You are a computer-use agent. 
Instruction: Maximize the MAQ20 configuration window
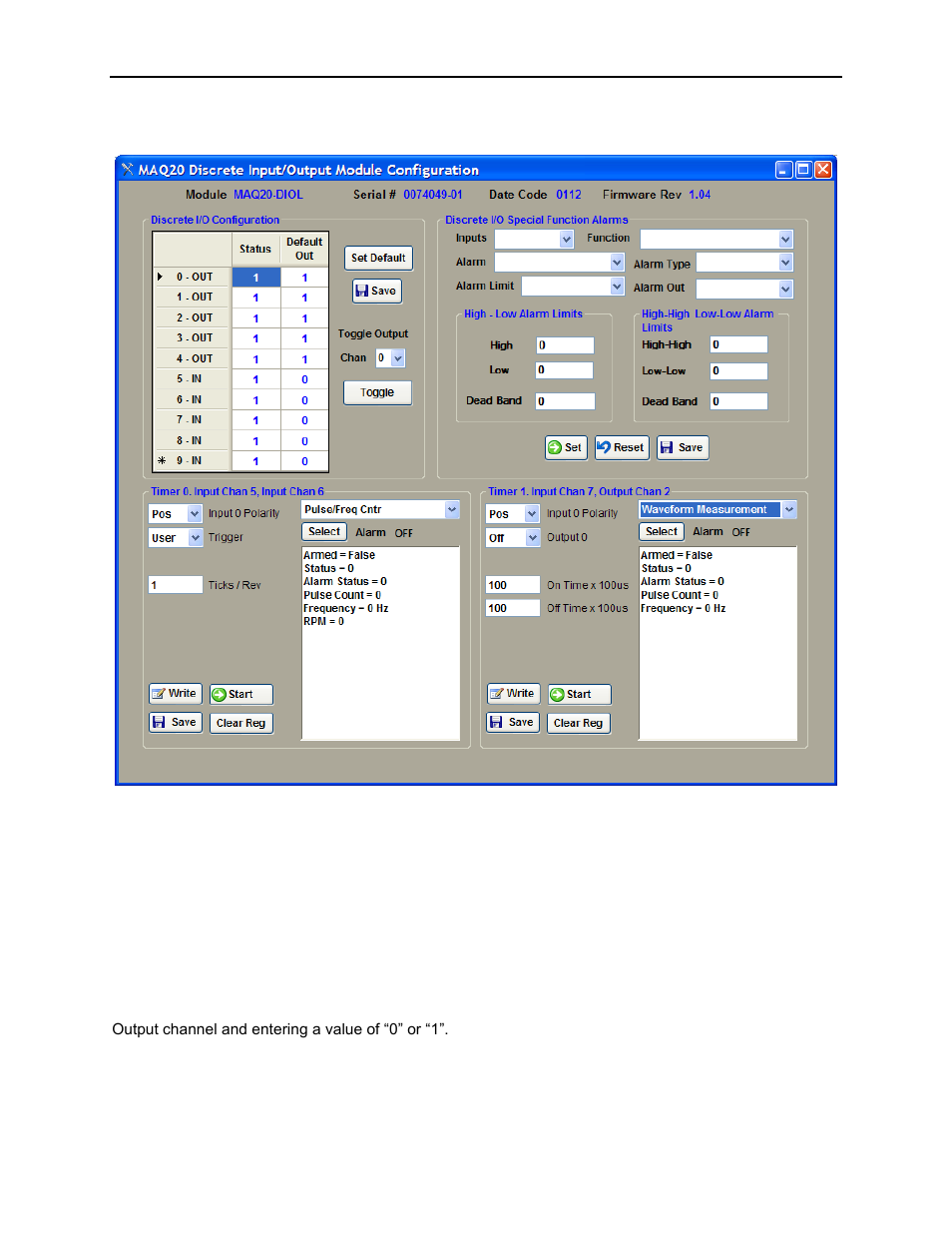pyautogui.click(x=803, y=170)
